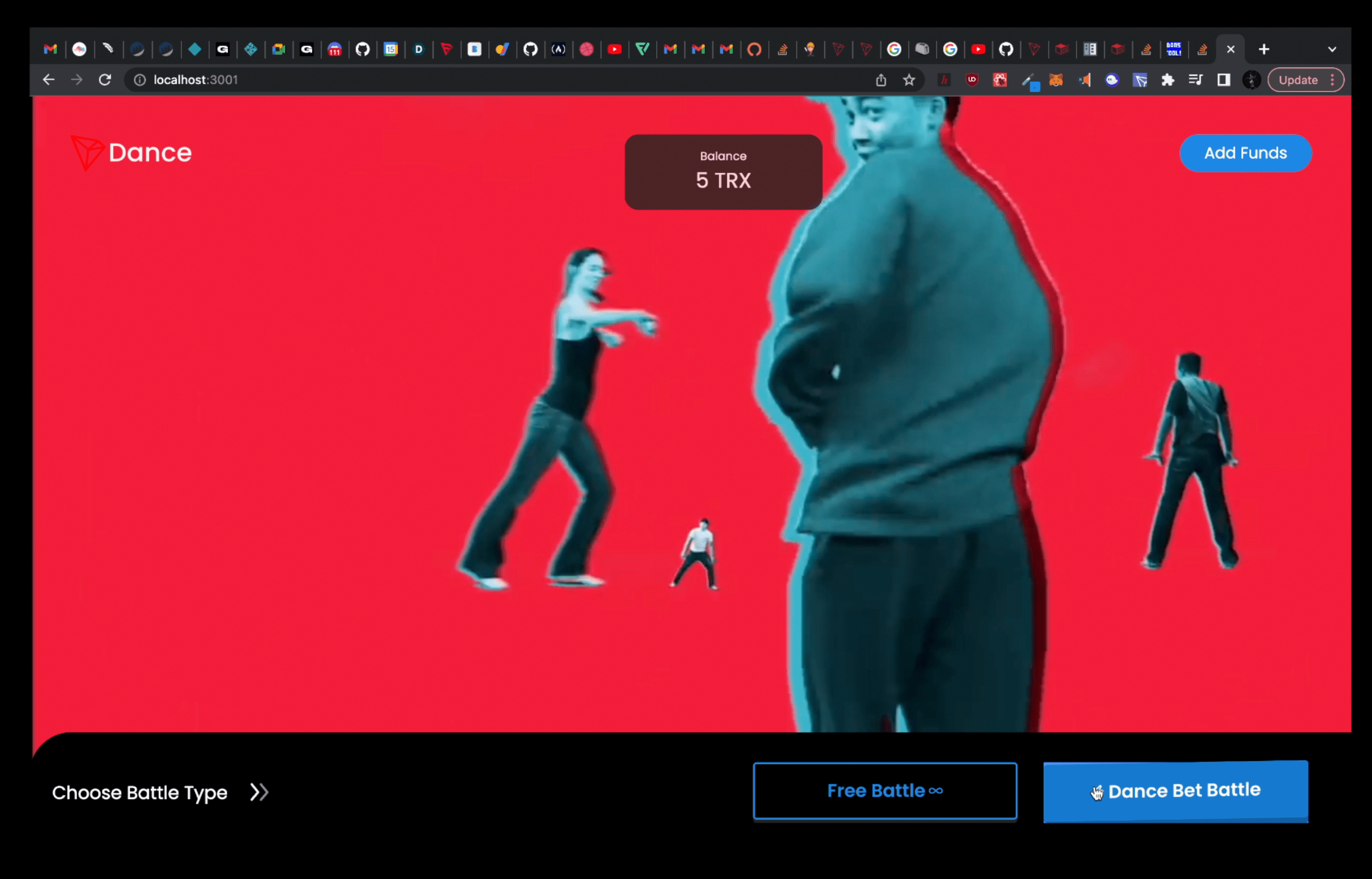Choose Dance Bet Battle

point(1175,791)
